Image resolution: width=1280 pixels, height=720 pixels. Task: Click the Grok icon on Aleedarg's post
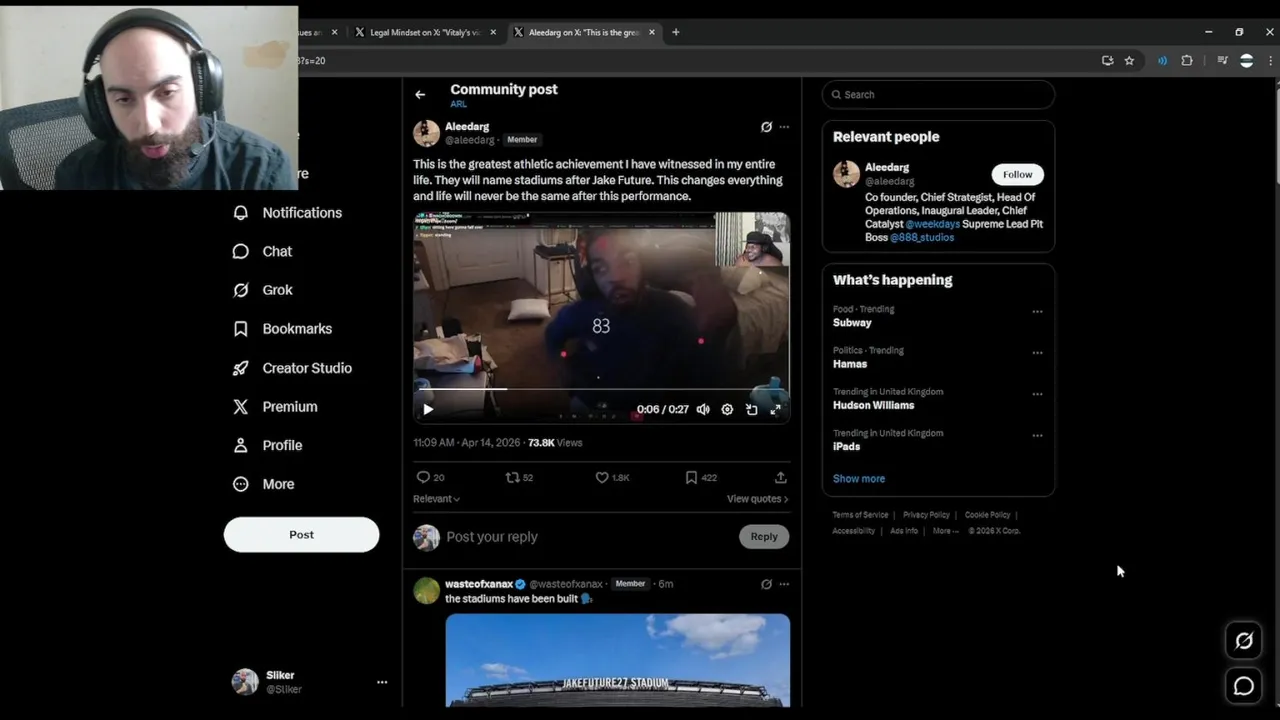point(766,127)
